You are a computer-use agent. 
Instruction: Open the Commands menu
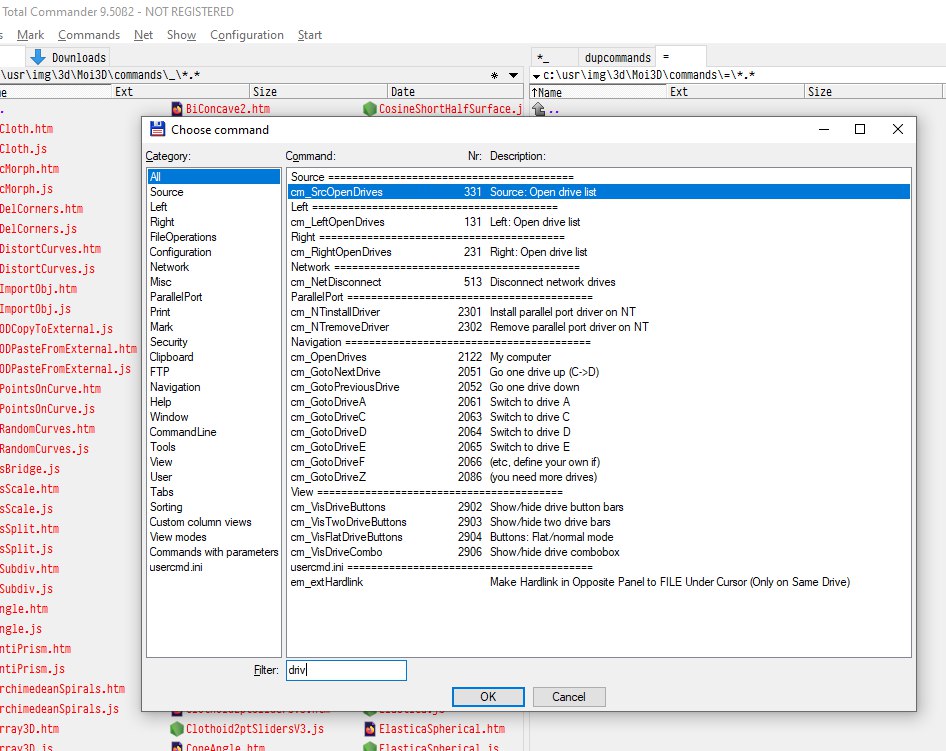[x=89, y=35]
